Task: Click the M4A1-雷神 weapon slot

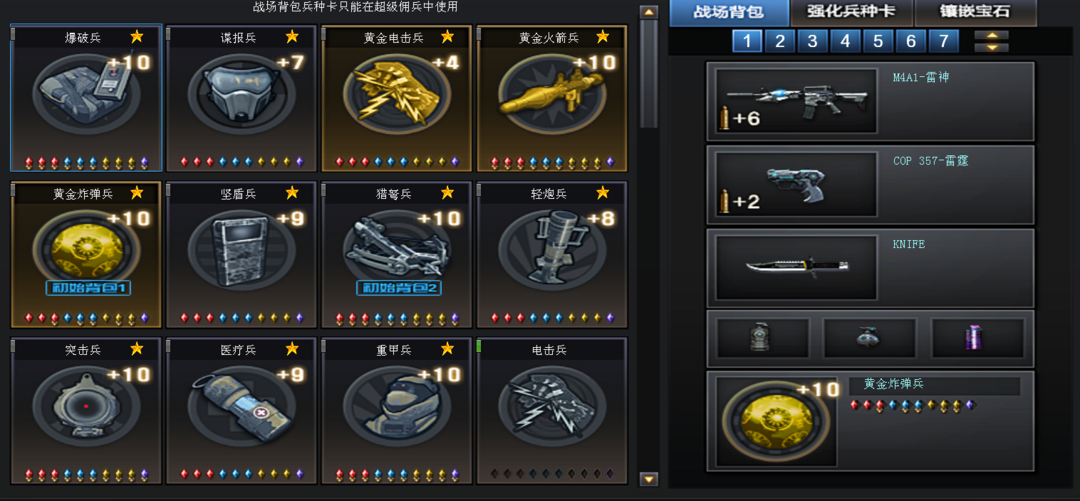Action: [871, 101]
